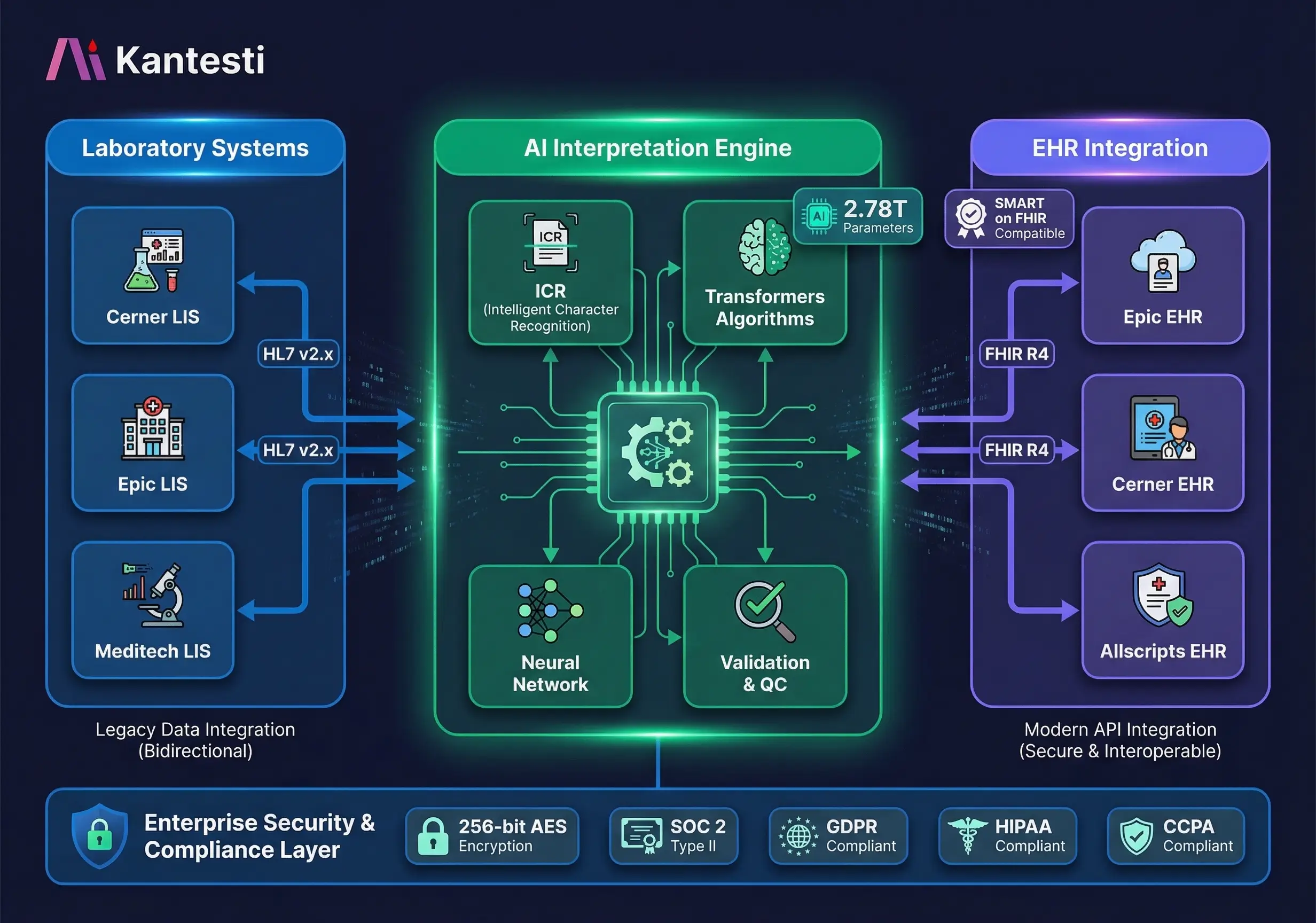Click the ICR document scan icon

(x=550, y=243)
